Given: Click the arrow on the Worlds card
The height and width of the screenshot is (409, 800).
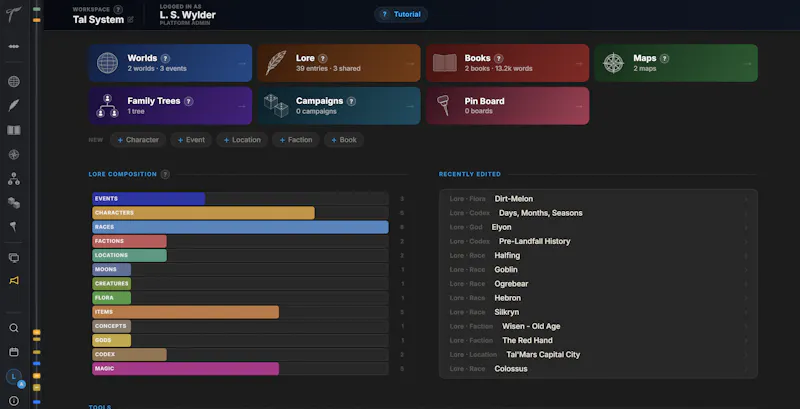Looking at the screenshot, I should click(x=241, y=64).
